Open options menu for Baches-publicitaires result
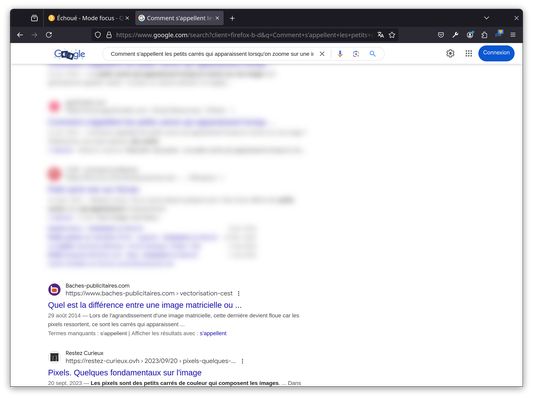This screenshot has height=398, width=533. click(x=239, y=293)
